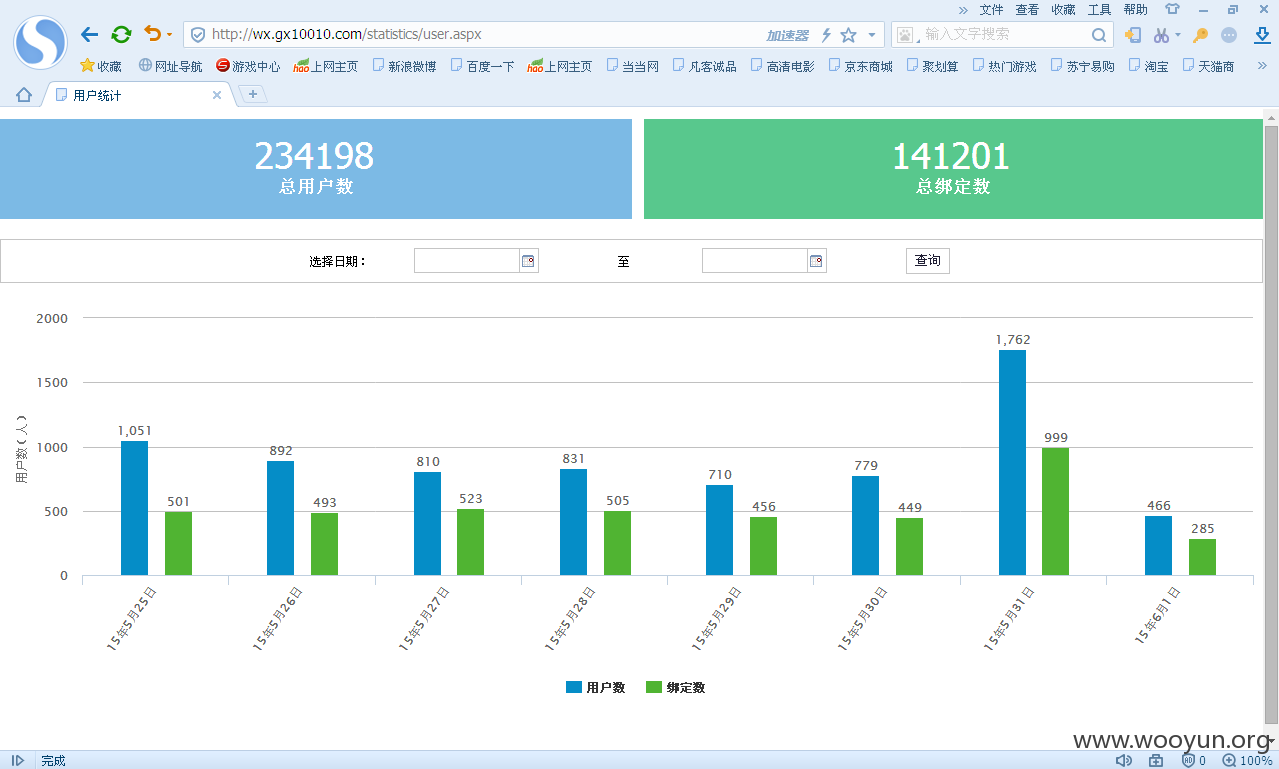
Task: Click the security shield icon in address bar
Action: [x=198, y=35]
